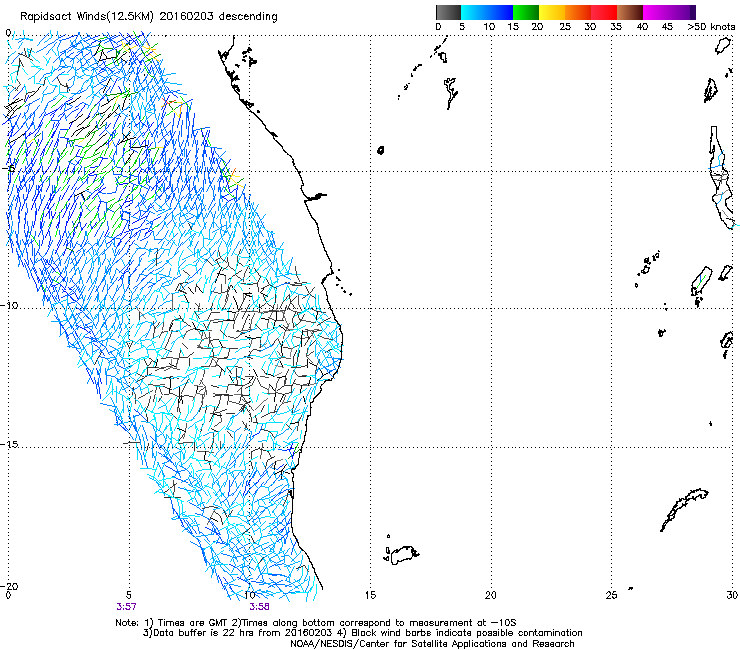Image resolution: width=740 pixels, height=650 pixels.
Task: Click the '>50 knots' legend label
Action: (711, 27)
